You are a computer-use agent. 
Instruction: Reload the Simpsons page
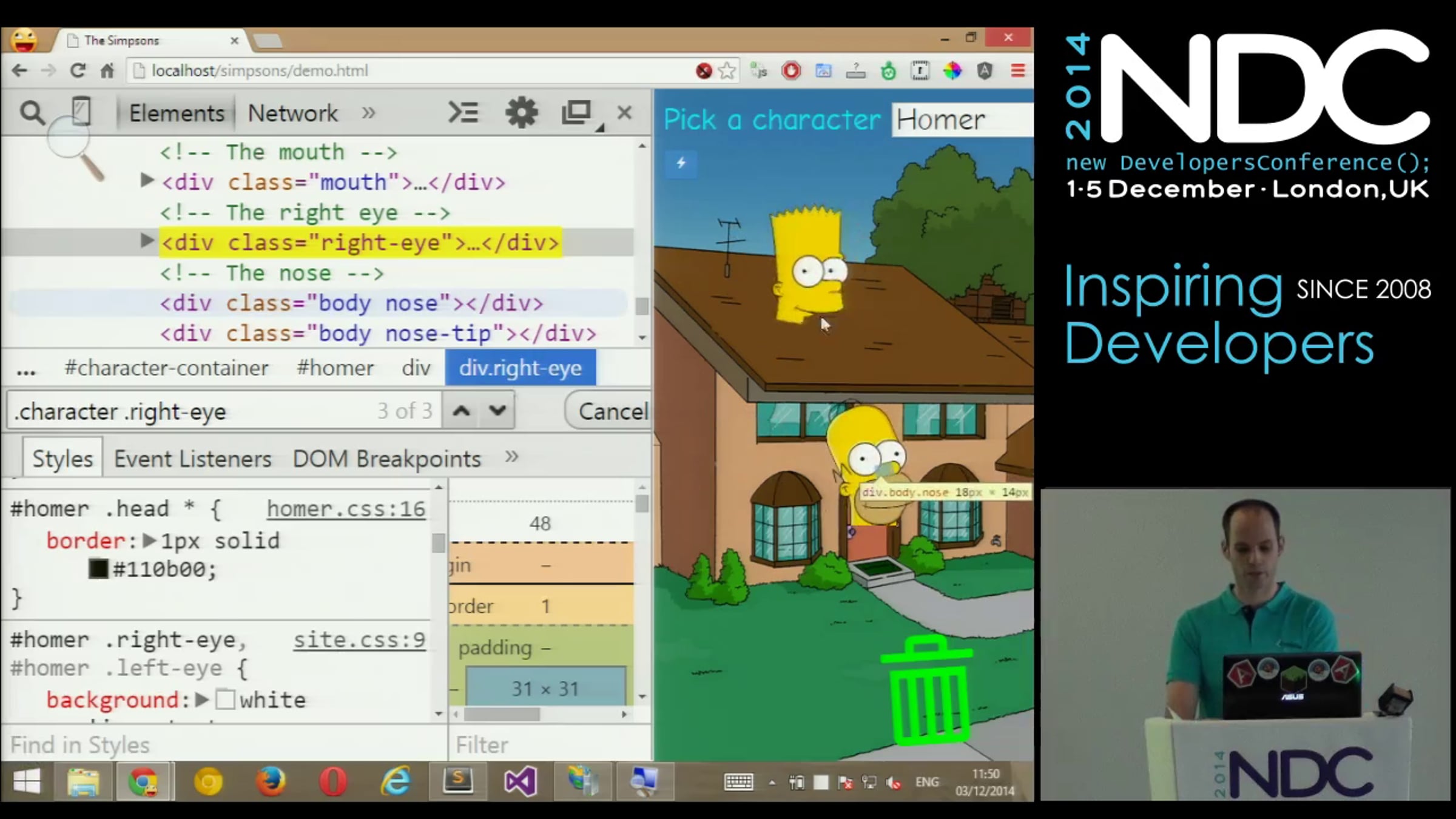point(78,71)
